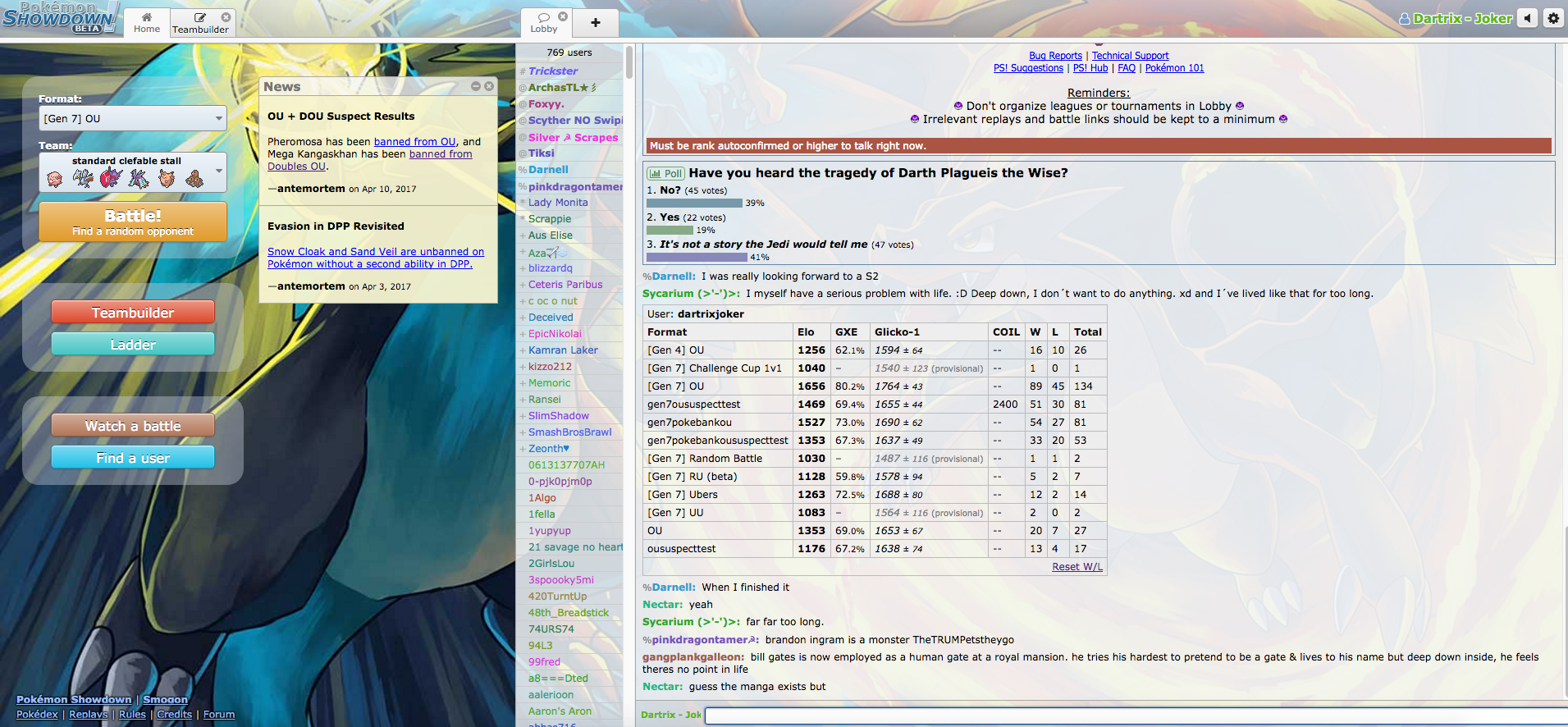1568x727 pixels.
Task: Click the Toxapex icon in the team
Action: [139, 178]
